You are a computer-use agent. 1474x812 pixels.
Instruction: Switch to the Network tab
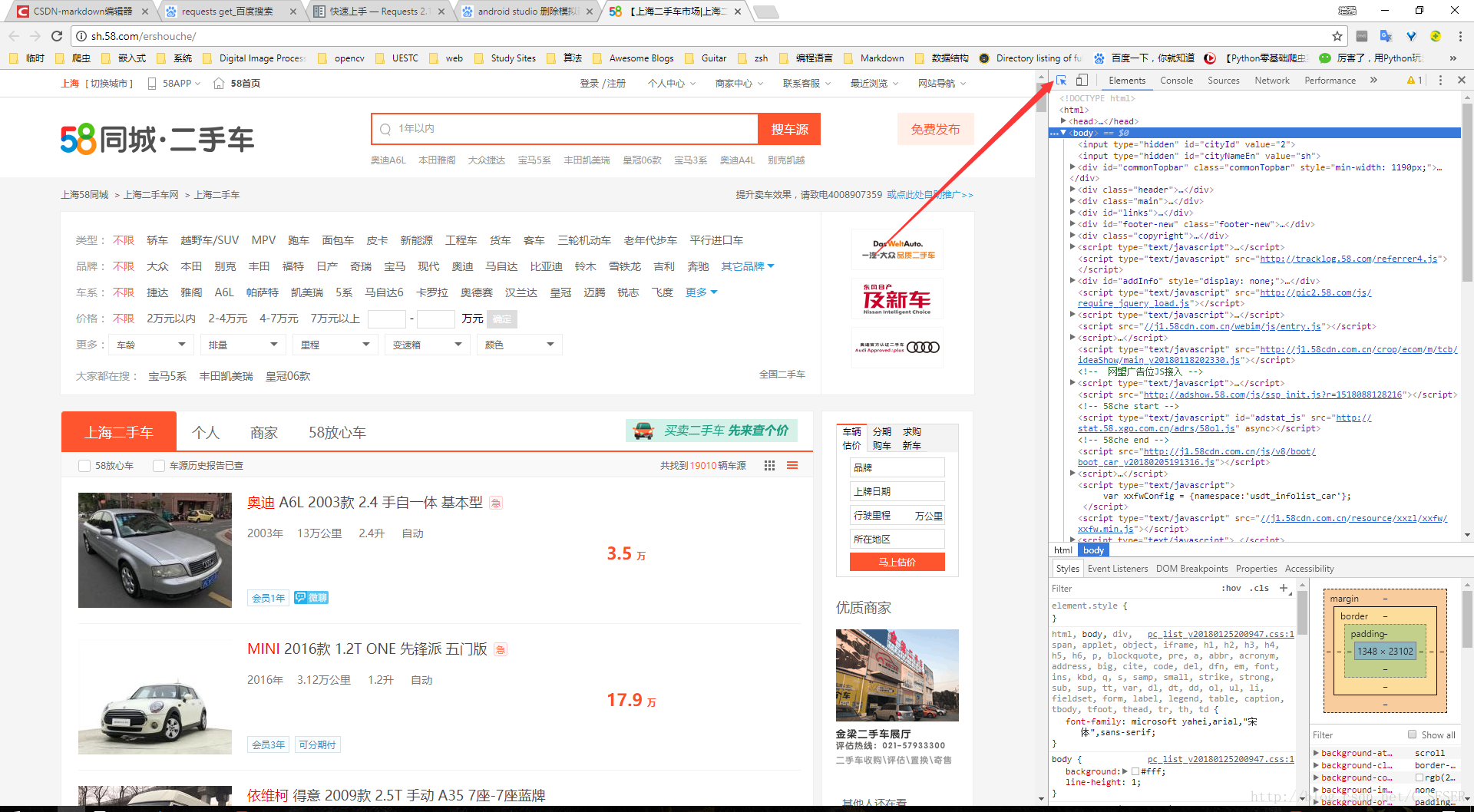point(1271,81)
